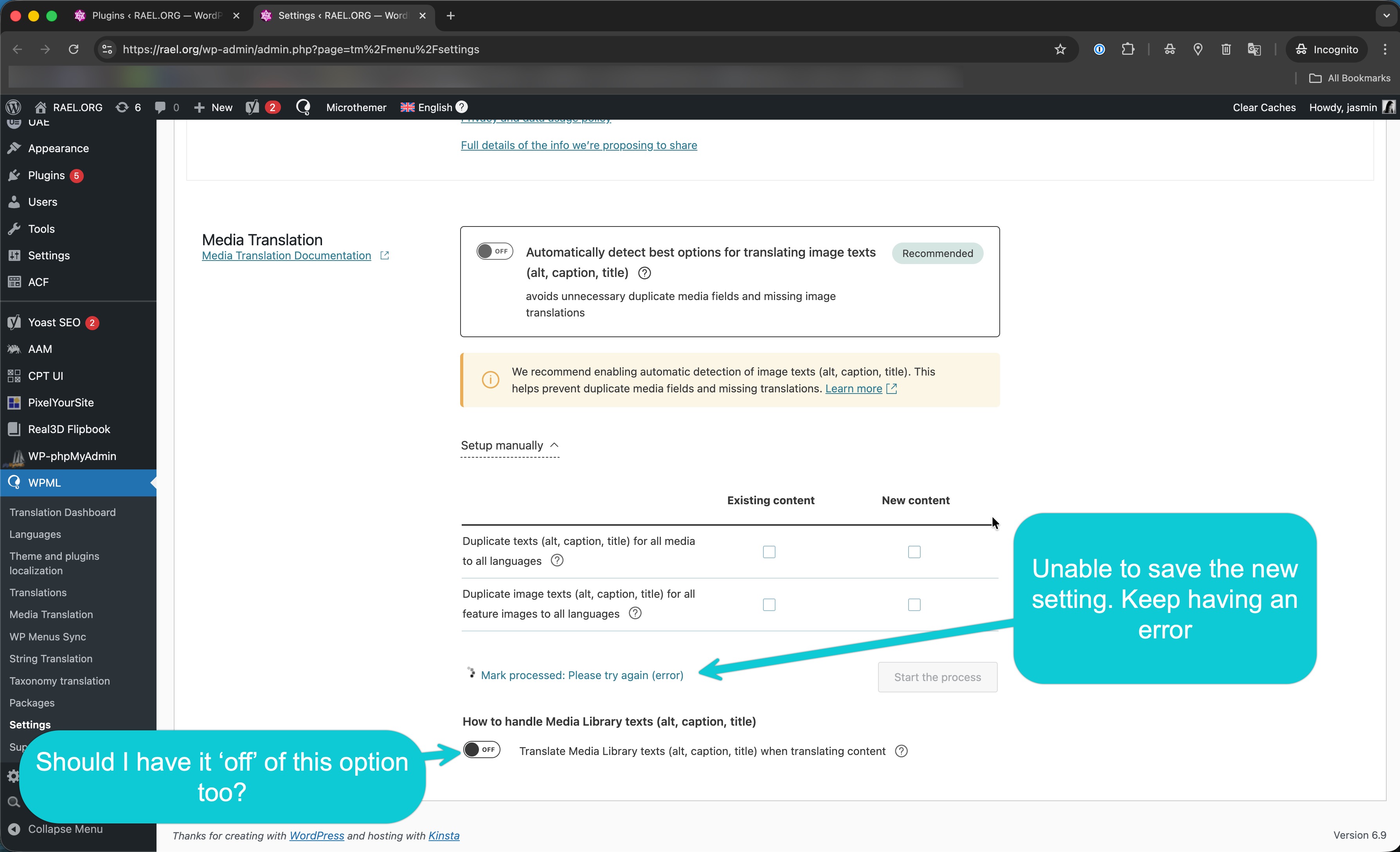Image resolution: width=1400 pixels, height=852 pixels.
Task: Check existing content box for duplicate all media texts
Action: click(769, 552)
